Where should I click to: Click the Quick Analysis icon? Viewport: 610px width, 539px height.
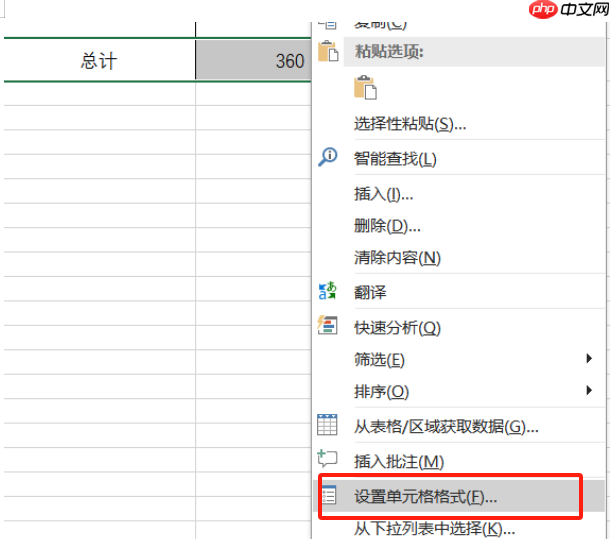pyautogui.click(x=327, y=325)
